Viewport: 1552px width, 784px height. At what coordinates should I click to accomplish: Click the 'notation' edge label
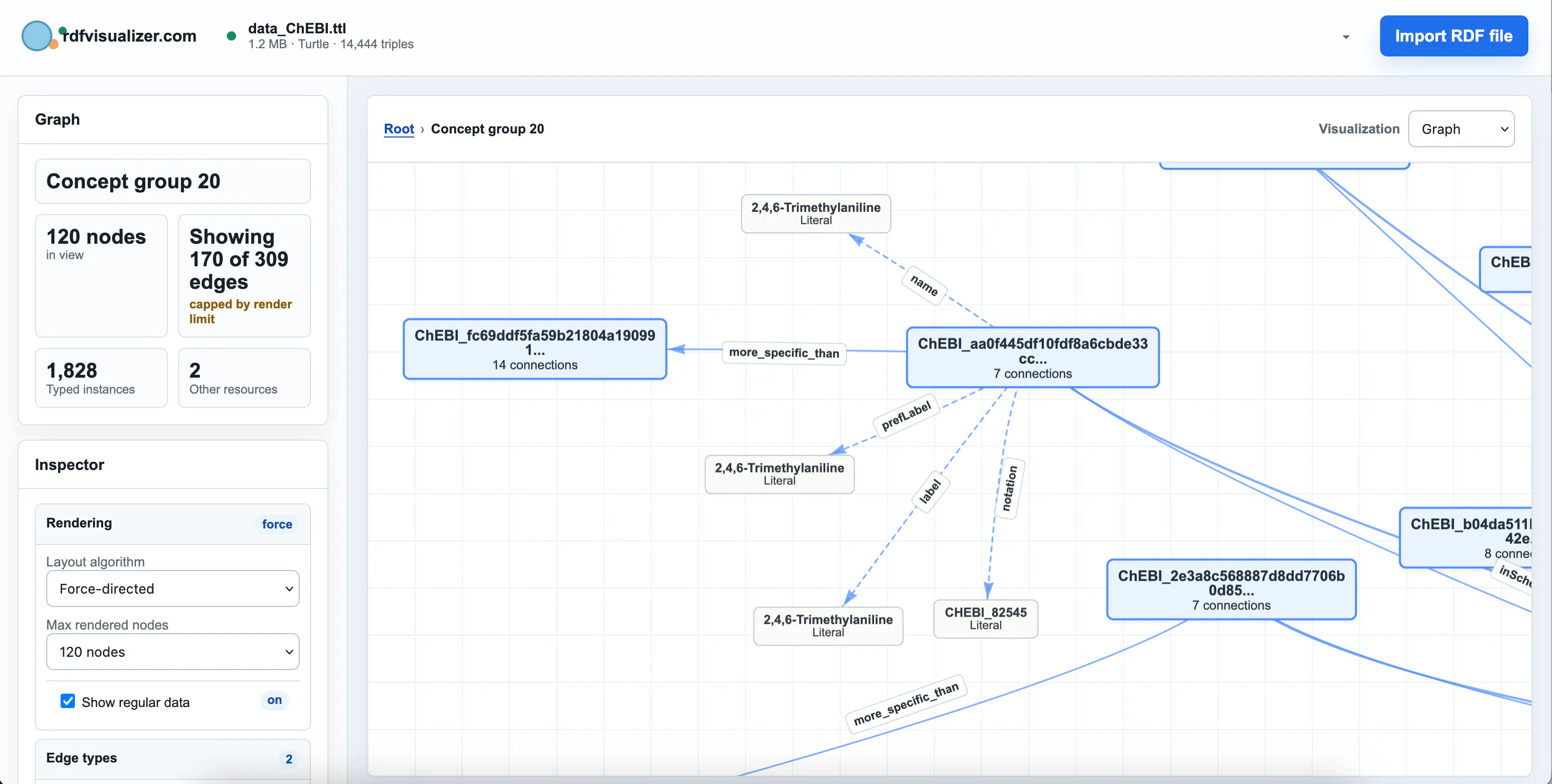point(1009,488)
